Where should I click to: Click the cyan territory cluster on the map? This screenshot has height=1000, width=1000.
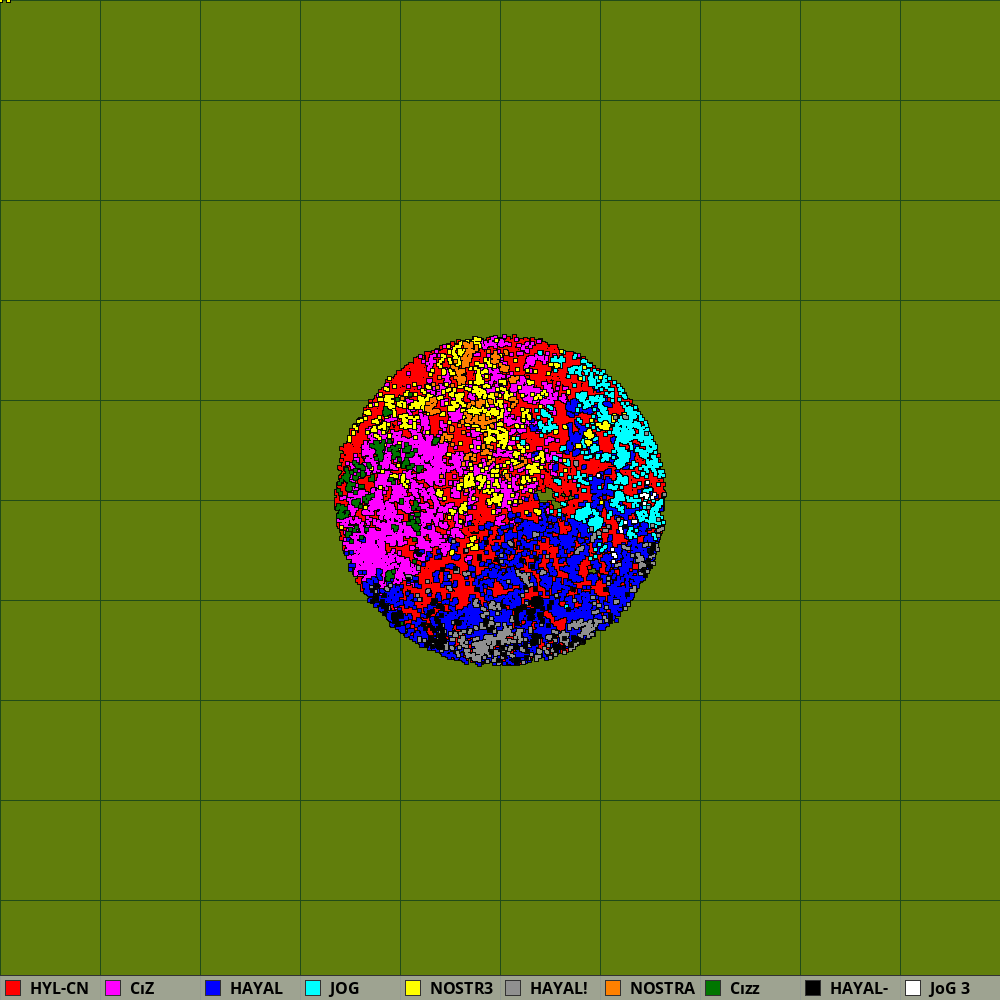[628, 434]
